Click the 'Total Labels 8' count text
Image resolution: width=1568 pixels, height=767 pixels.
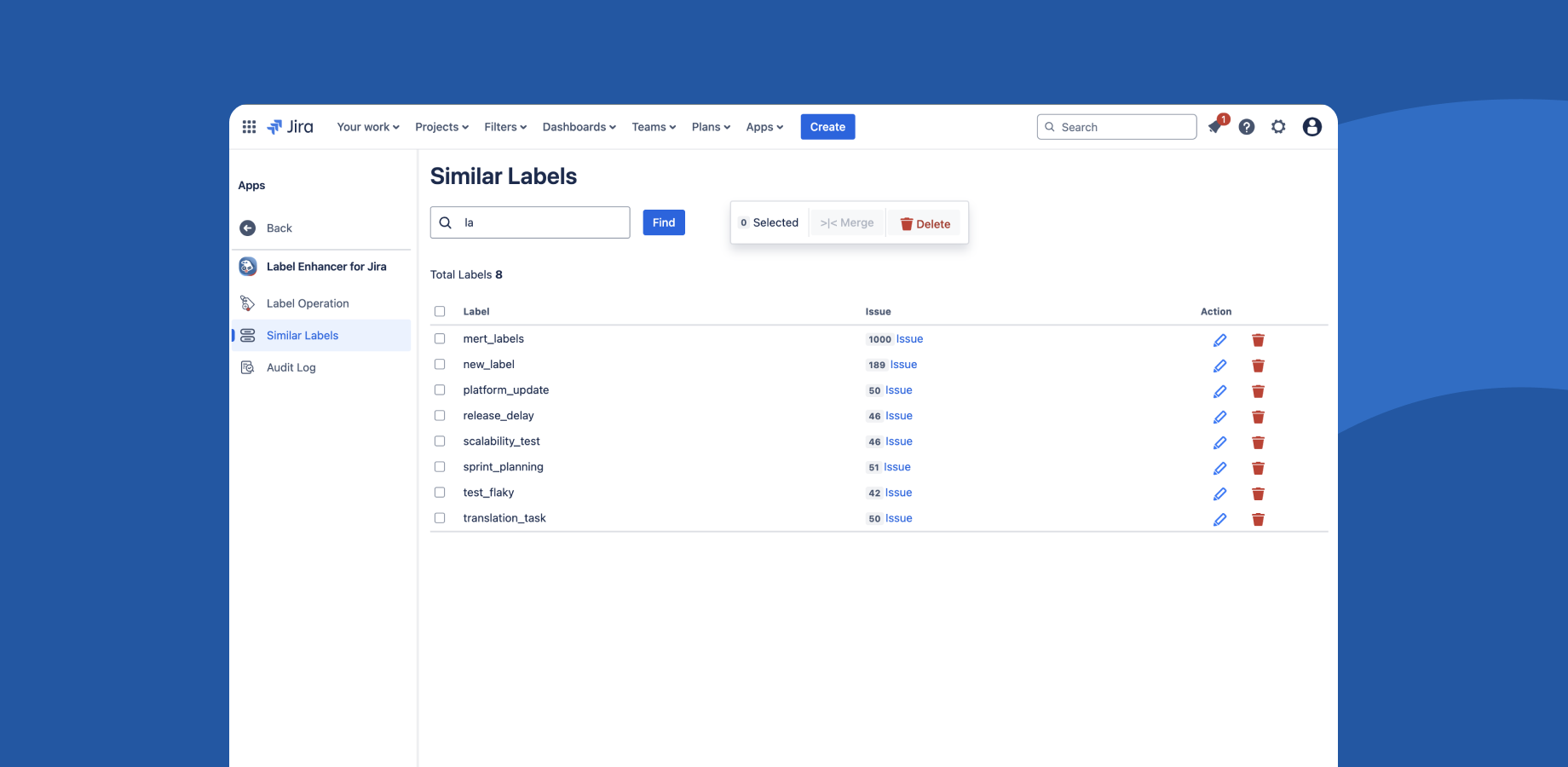click(466, 274)
